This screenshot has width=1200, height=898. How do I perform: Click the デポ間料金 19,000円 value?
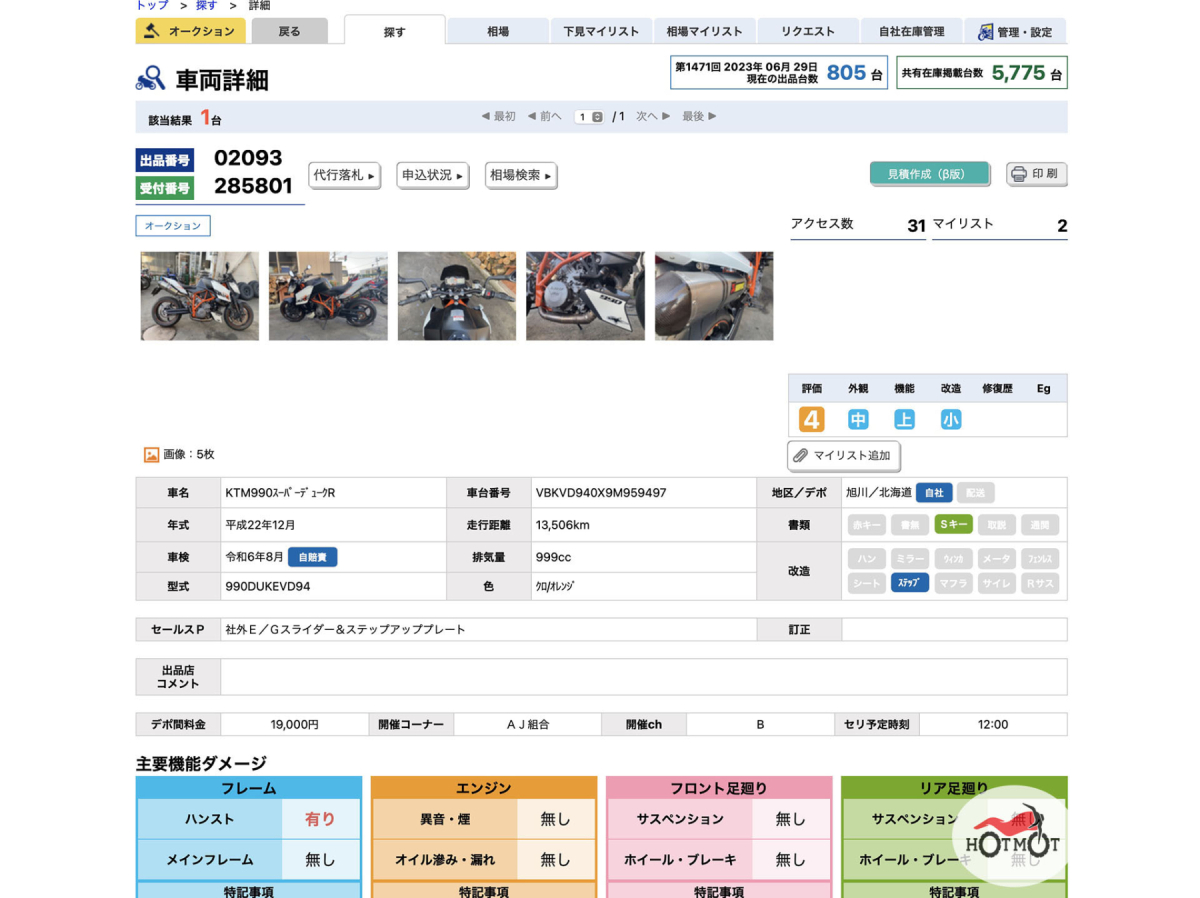(295, 724)
